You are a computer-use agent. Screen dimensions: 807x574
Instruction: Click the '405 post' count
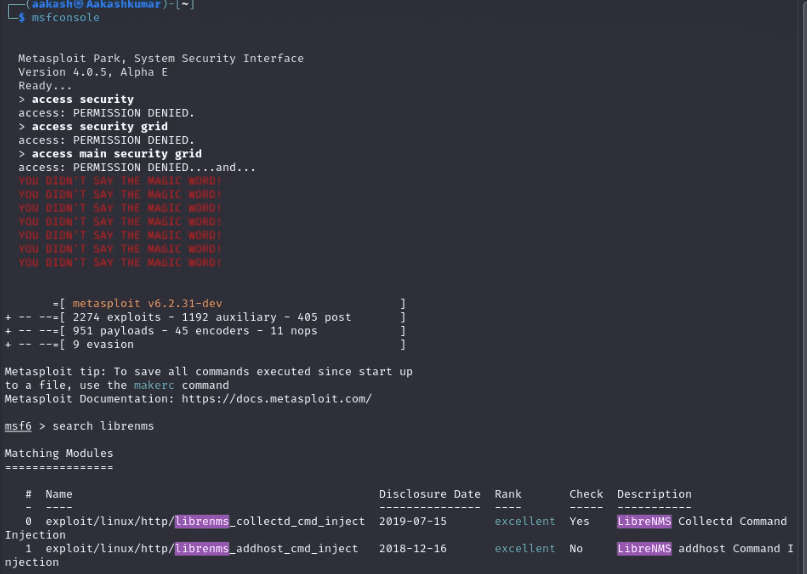(324, 317)
